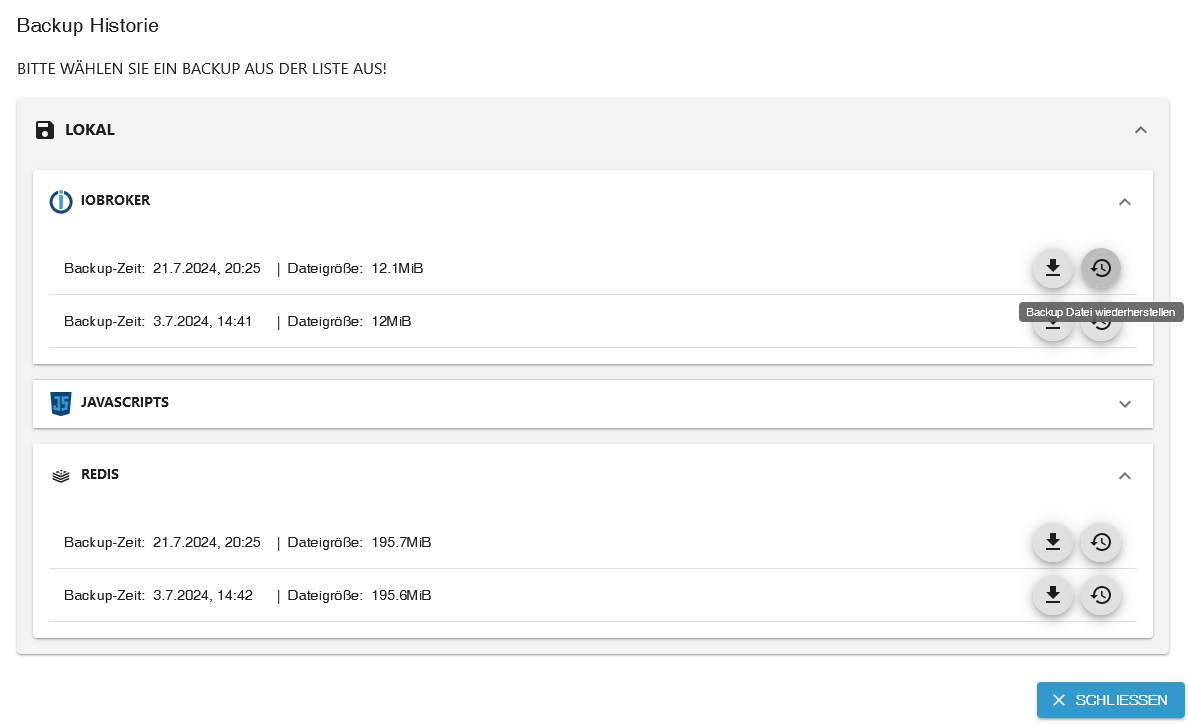The width and height of the screenshot is (1188, 724).
Task: Collapse the REDIS backup list
Action: [x=1125, y=476]
